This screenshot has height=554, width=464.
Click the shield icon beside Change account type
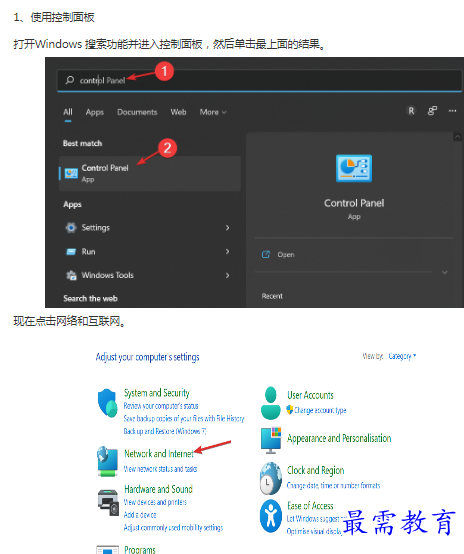(x=290, y=410)
